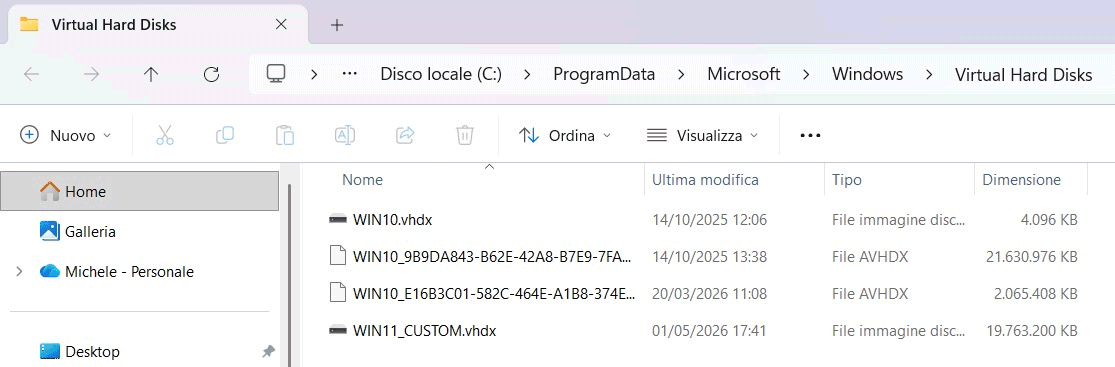Open the Visualizza view menu
Screen dimensions: 1115x367
pos(703,135)
